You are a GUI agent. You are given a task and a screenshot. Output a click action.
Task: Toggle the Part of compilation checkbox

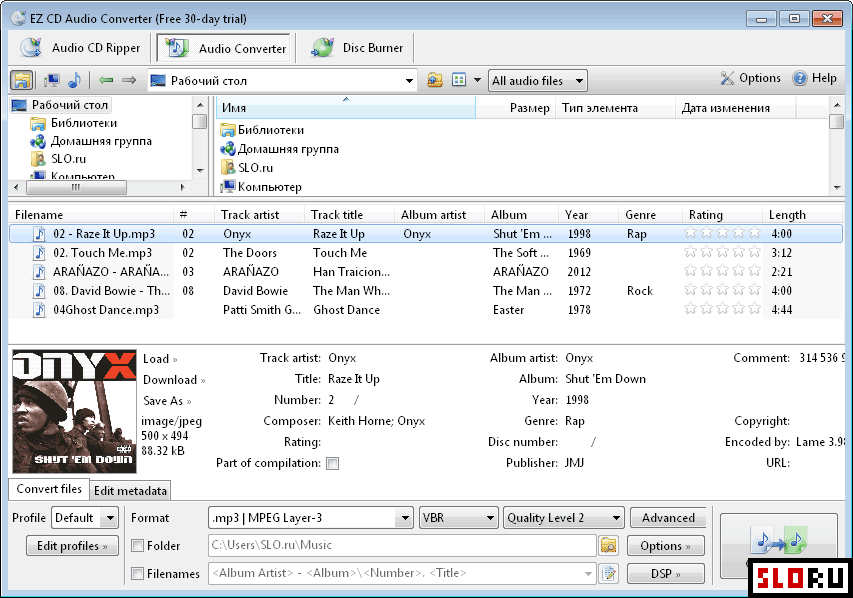332,463
